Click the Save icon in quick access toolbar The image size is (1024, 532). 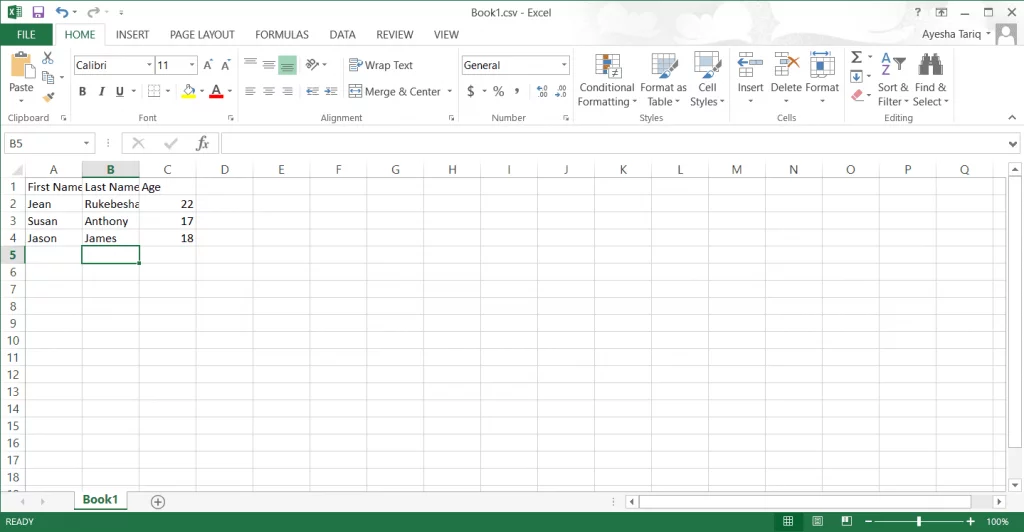(38, 12)
